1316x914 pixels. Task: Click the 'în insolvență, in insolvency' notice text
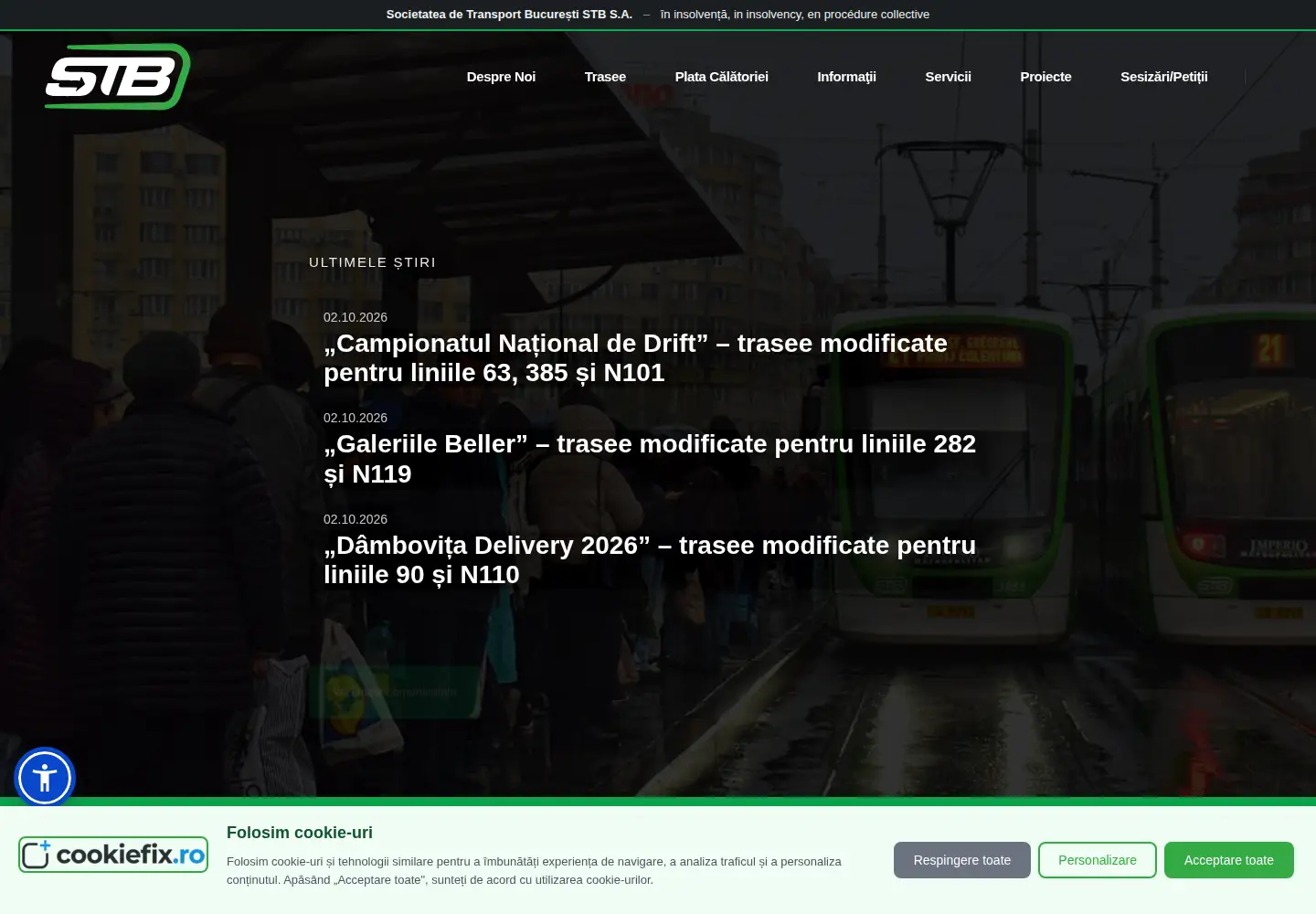pos(795,15)
